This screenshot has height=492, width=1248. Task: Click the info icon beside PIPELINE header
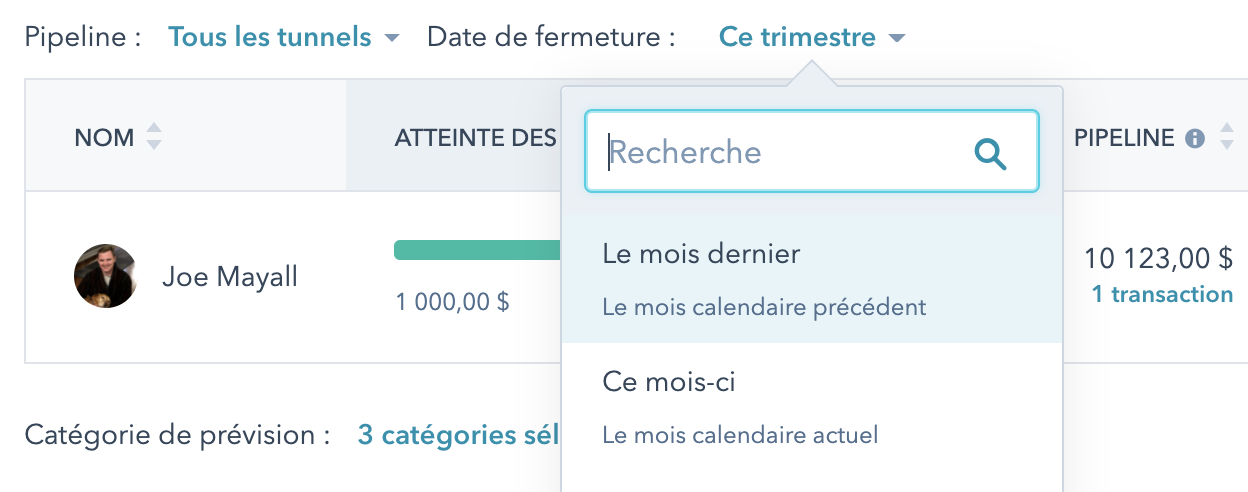pos(1194,139)
